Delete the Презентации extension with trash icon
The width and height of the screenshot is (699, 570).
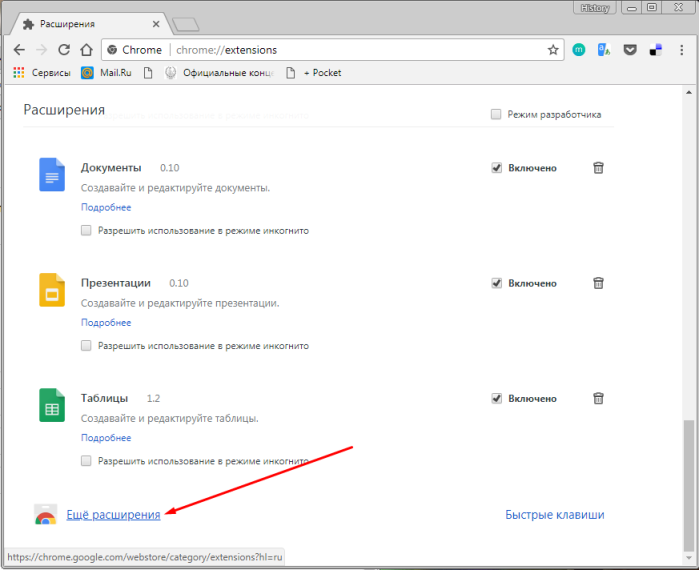pyautogui.click(x=598, y=283)
